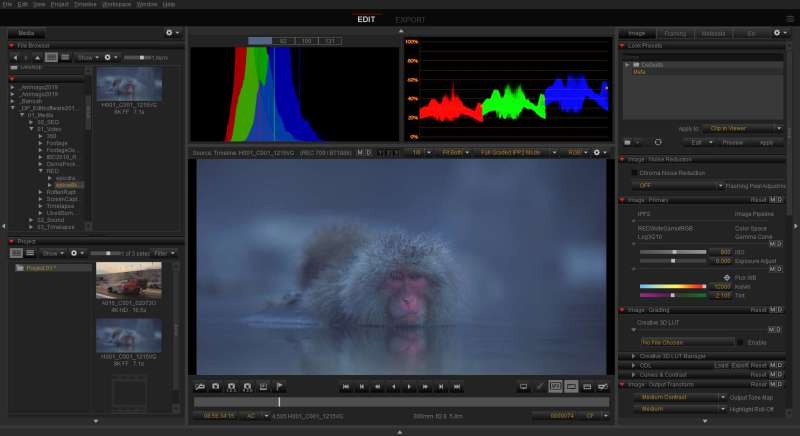Open the Workspace menu
800x436 pixels.
[116, 4]
